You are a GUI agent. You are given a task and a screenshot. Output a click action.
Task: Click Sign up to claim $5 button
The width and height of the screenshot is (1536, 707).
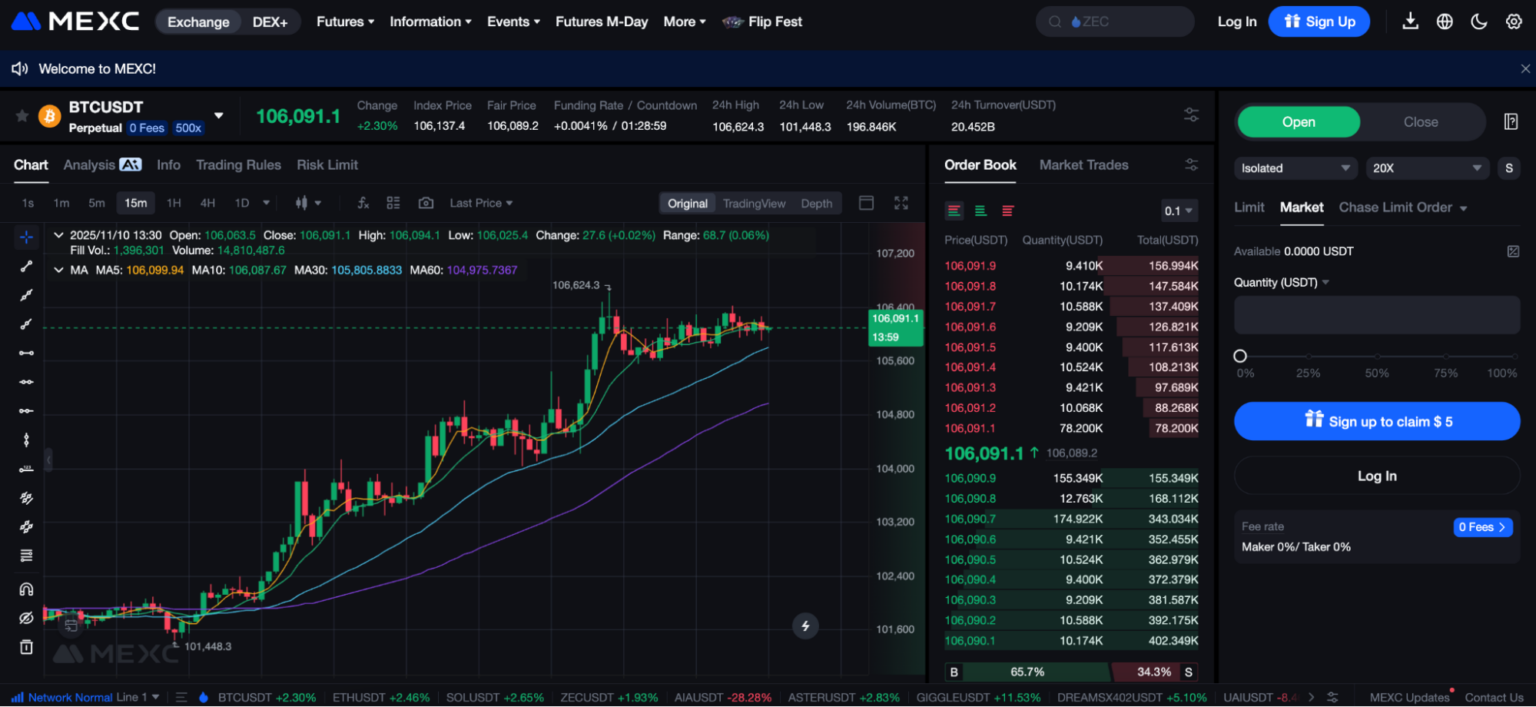pos(1376,421)
